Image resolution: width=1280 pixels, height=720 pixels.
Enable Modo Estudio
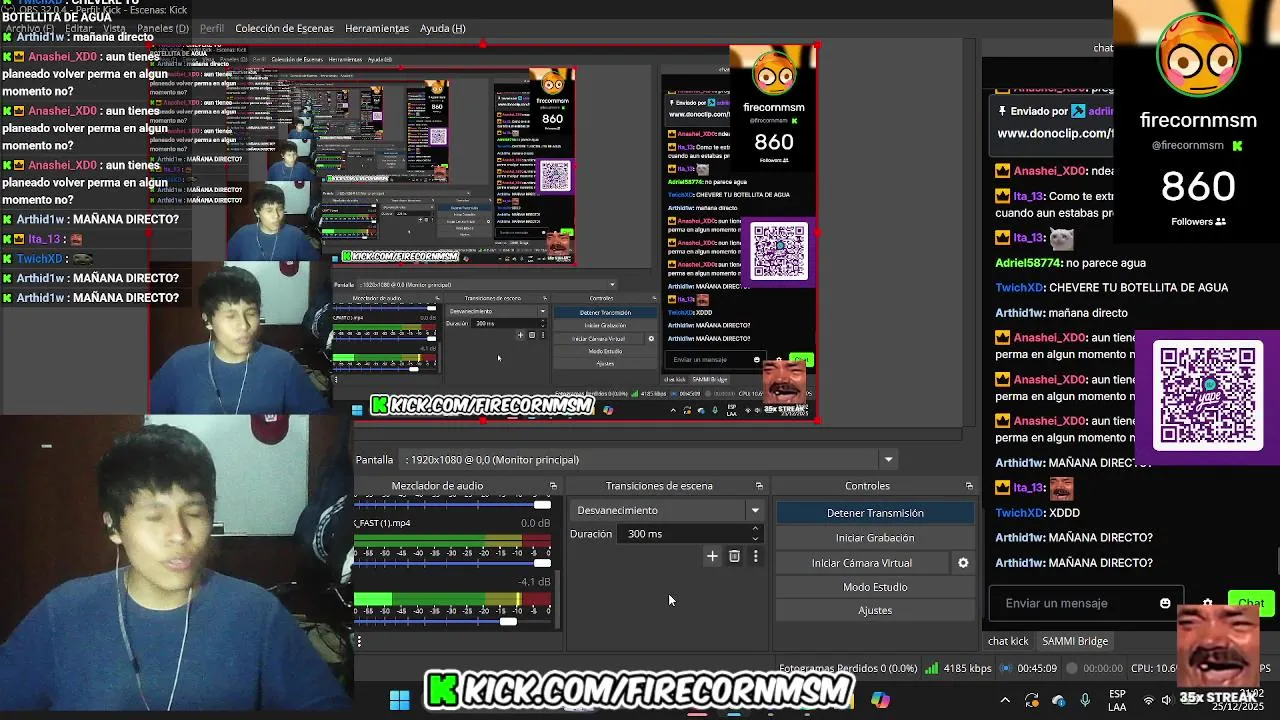[875, 587]
